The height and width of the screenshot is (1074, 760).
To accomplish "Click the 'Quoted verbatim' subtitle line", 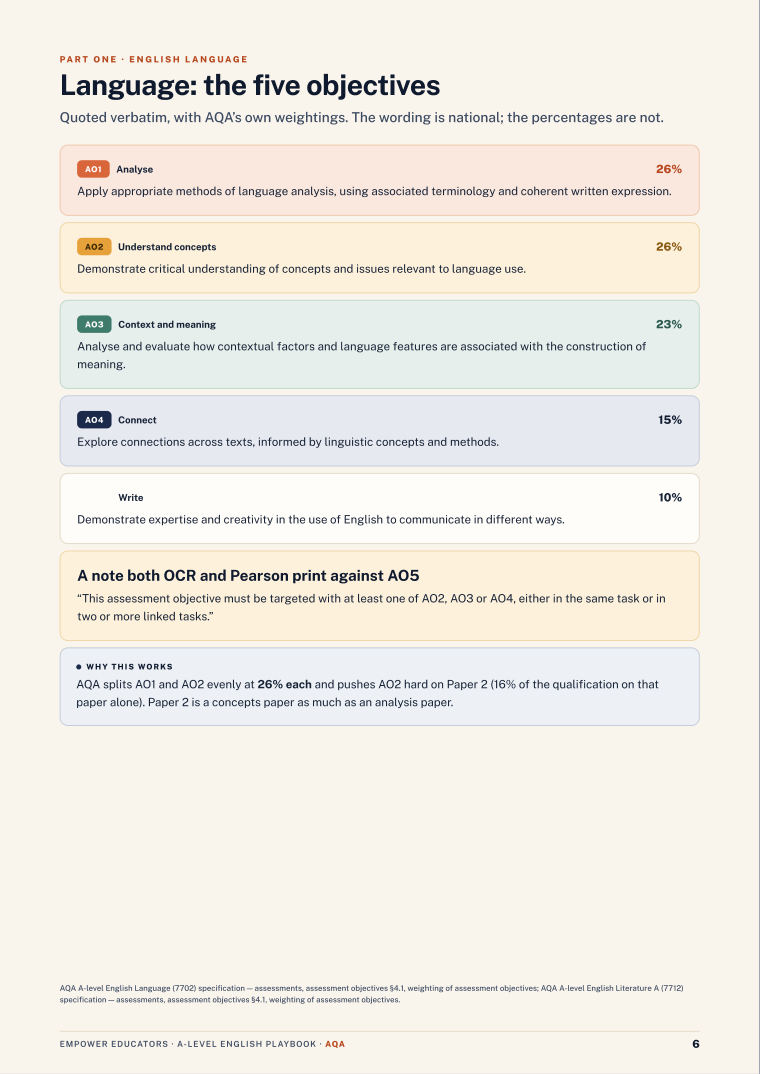I will click(x=362, y=117).
